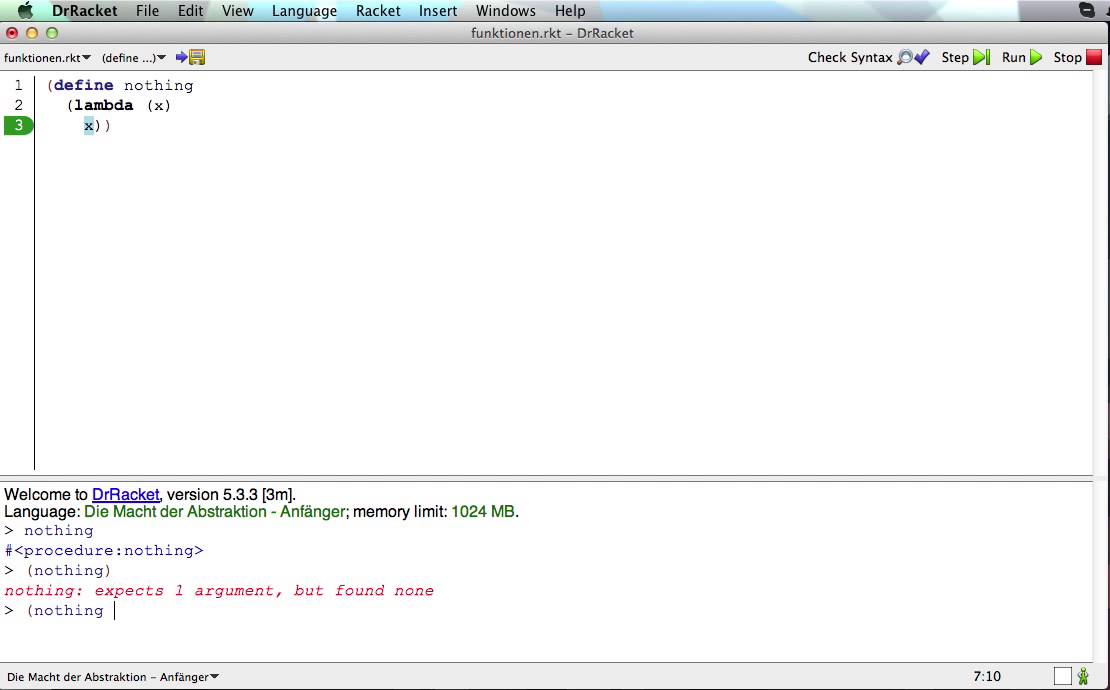
Task: Open the File menu
Action: 147,11
